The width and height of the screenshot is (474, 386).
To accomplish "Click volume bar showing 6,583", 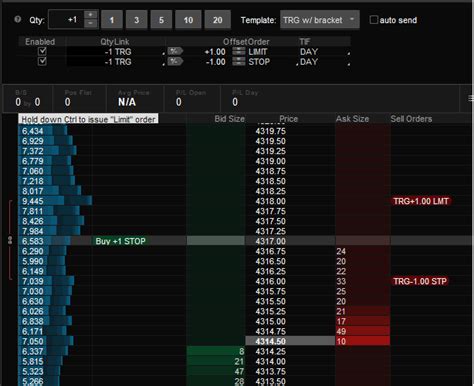I will click(x=44, y=241).
